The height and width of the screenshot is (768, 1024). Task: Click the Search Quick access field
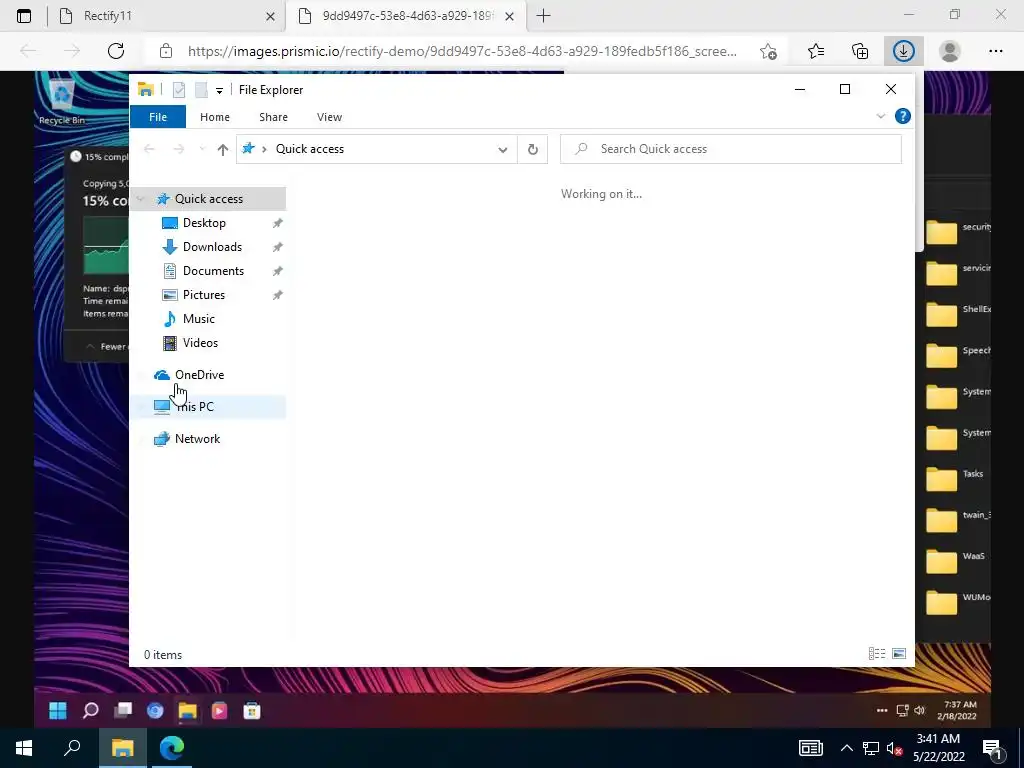731,149
